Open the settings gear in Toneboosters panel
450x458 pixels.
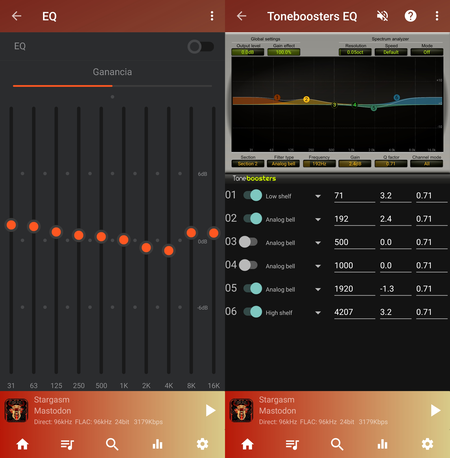pos(427,444)
